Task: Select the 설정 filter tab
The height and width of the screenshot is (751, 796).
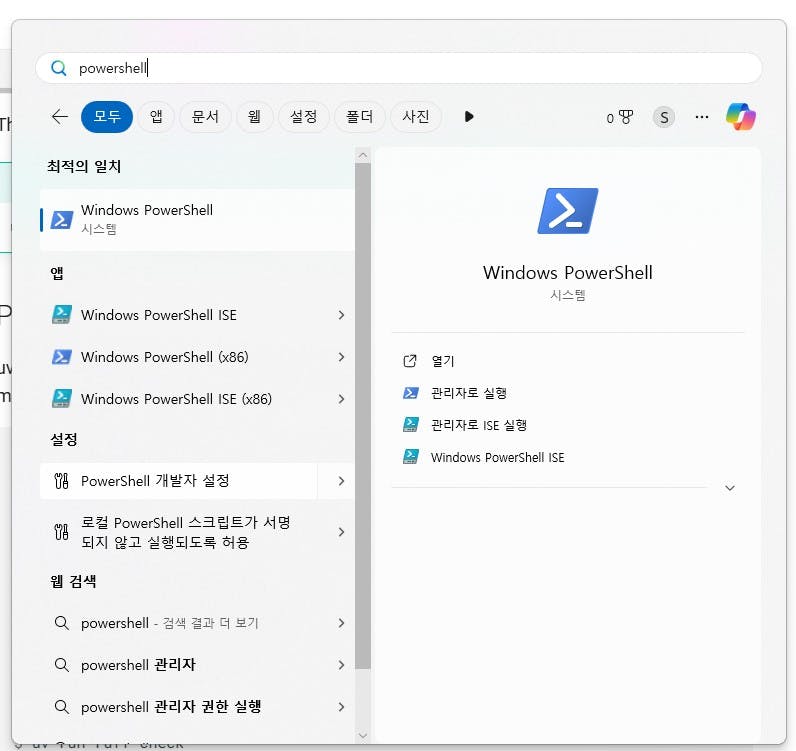Action: tap(304, 117)
